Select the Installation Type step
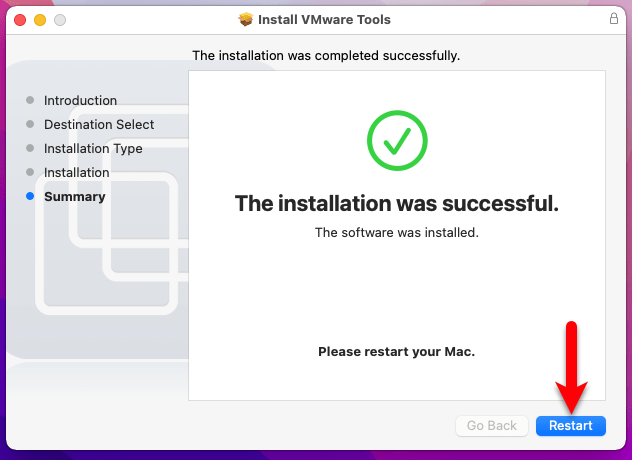The width and height of the screenshot is (632, 460). [x=93, y=149]
